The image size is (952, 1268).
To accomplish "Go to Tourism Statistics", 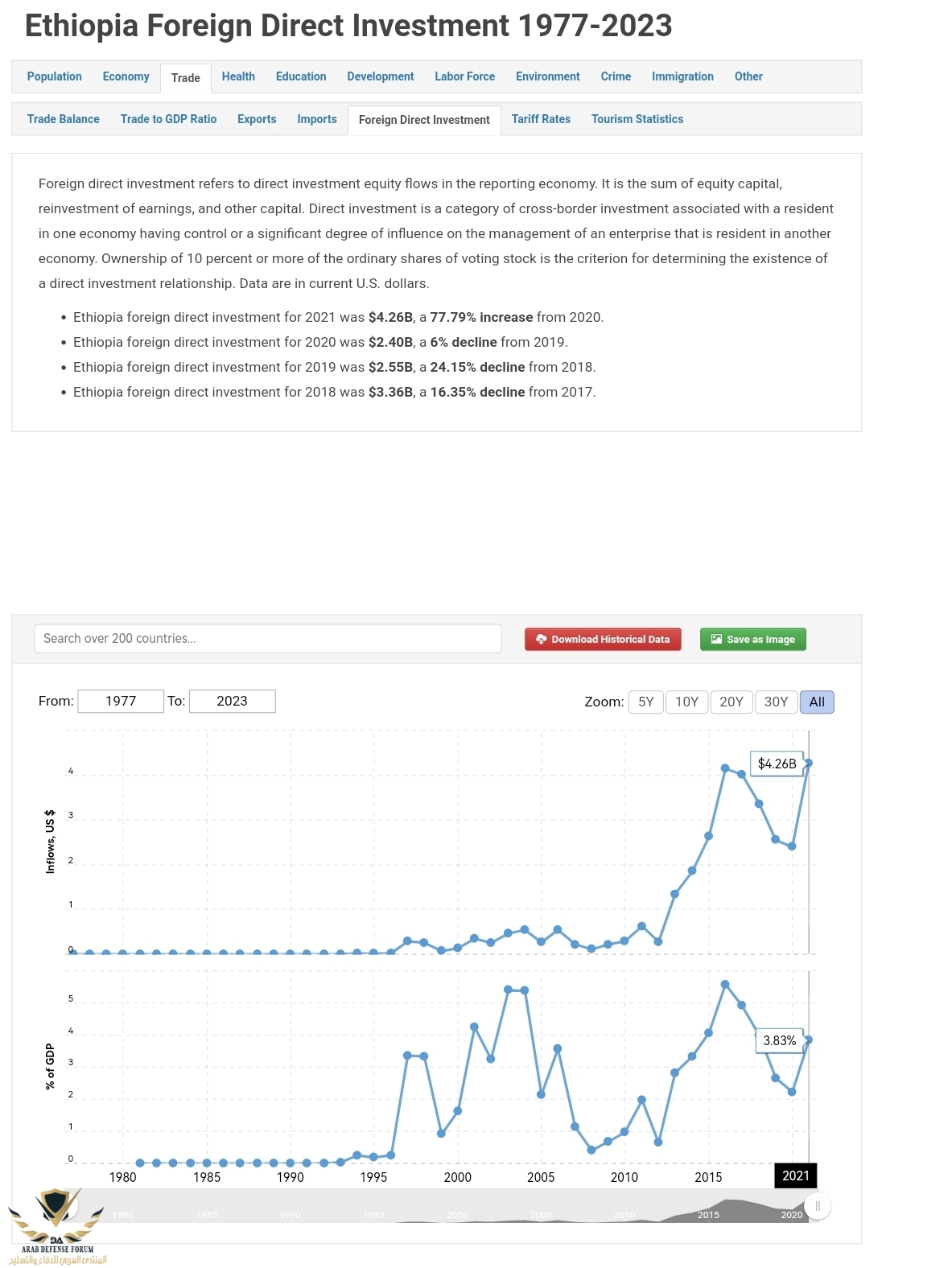I will tap(637, 119).
